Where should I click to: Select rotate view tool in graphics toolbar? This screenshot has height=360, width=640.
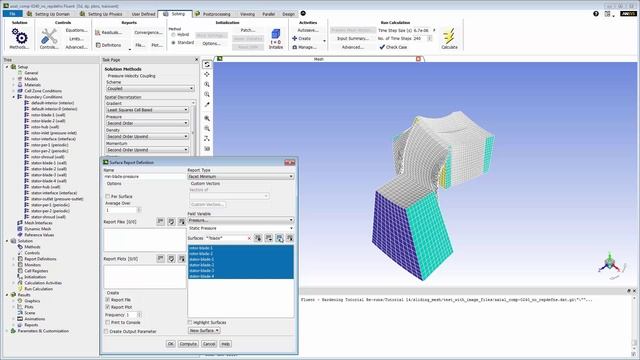207,64
